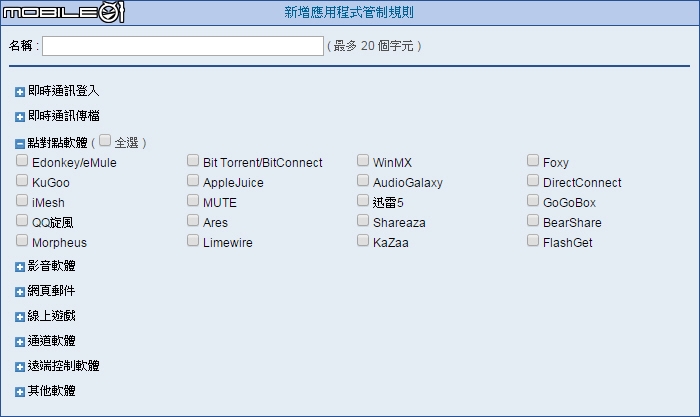Tick the AppleJuice checkbox

pos(193,180)
